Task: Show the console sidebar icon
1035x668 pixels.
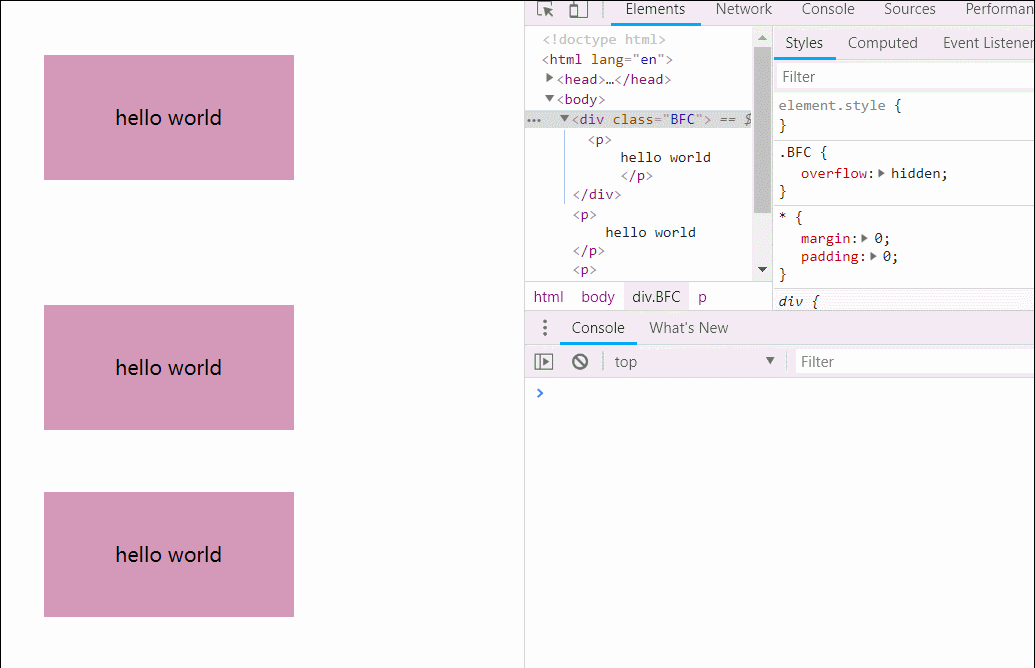Action: tap(543, 362)
